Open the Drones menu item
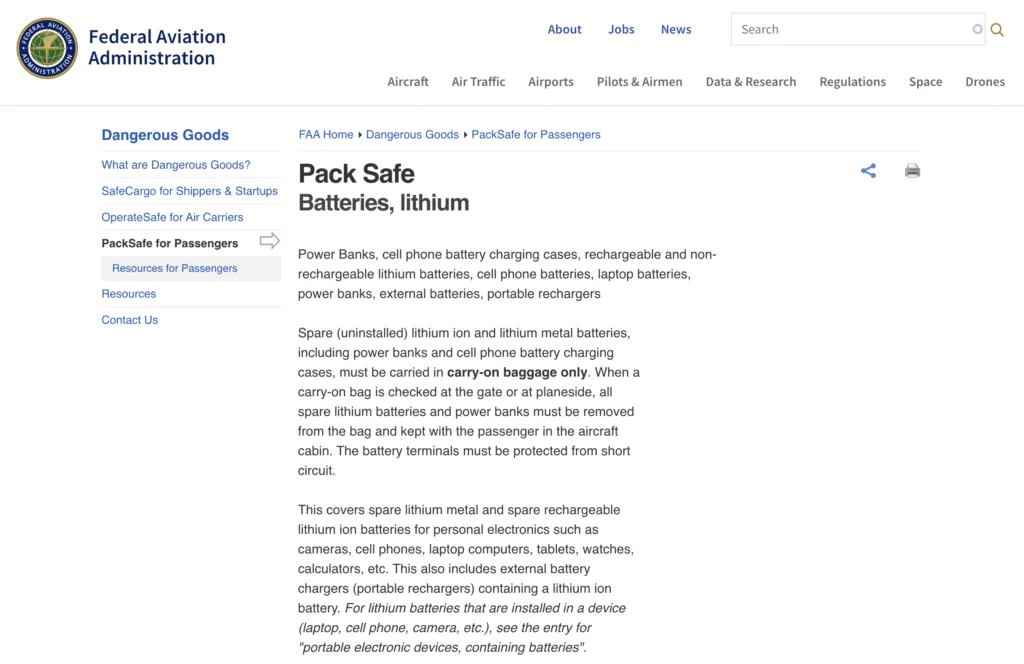 coord(985,82)
